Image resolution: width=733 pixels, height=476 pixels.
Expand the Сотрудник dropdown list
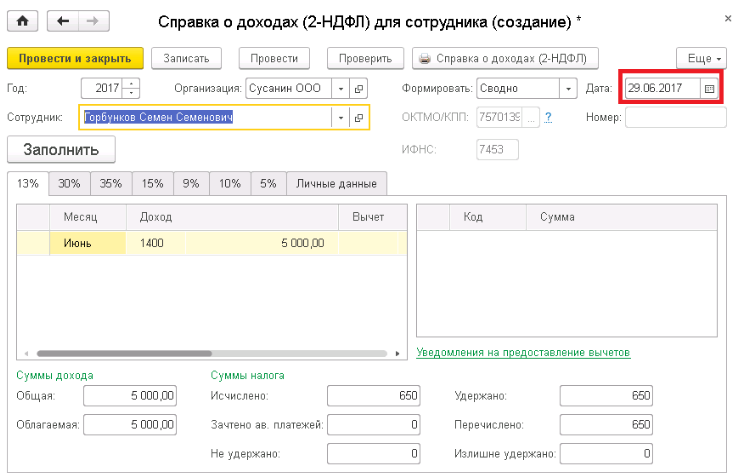coord(341,117)
